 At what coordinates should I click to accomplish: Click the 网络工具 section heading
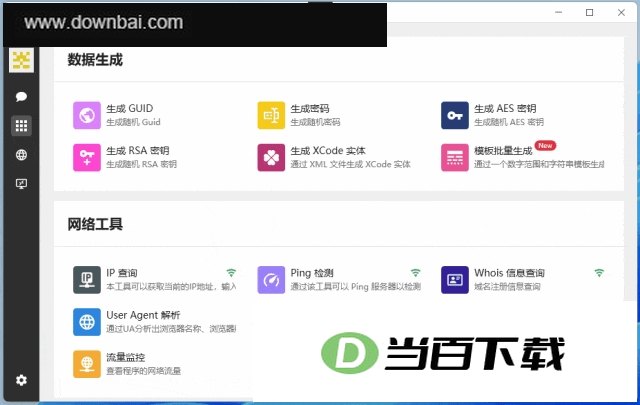[95, 224]
